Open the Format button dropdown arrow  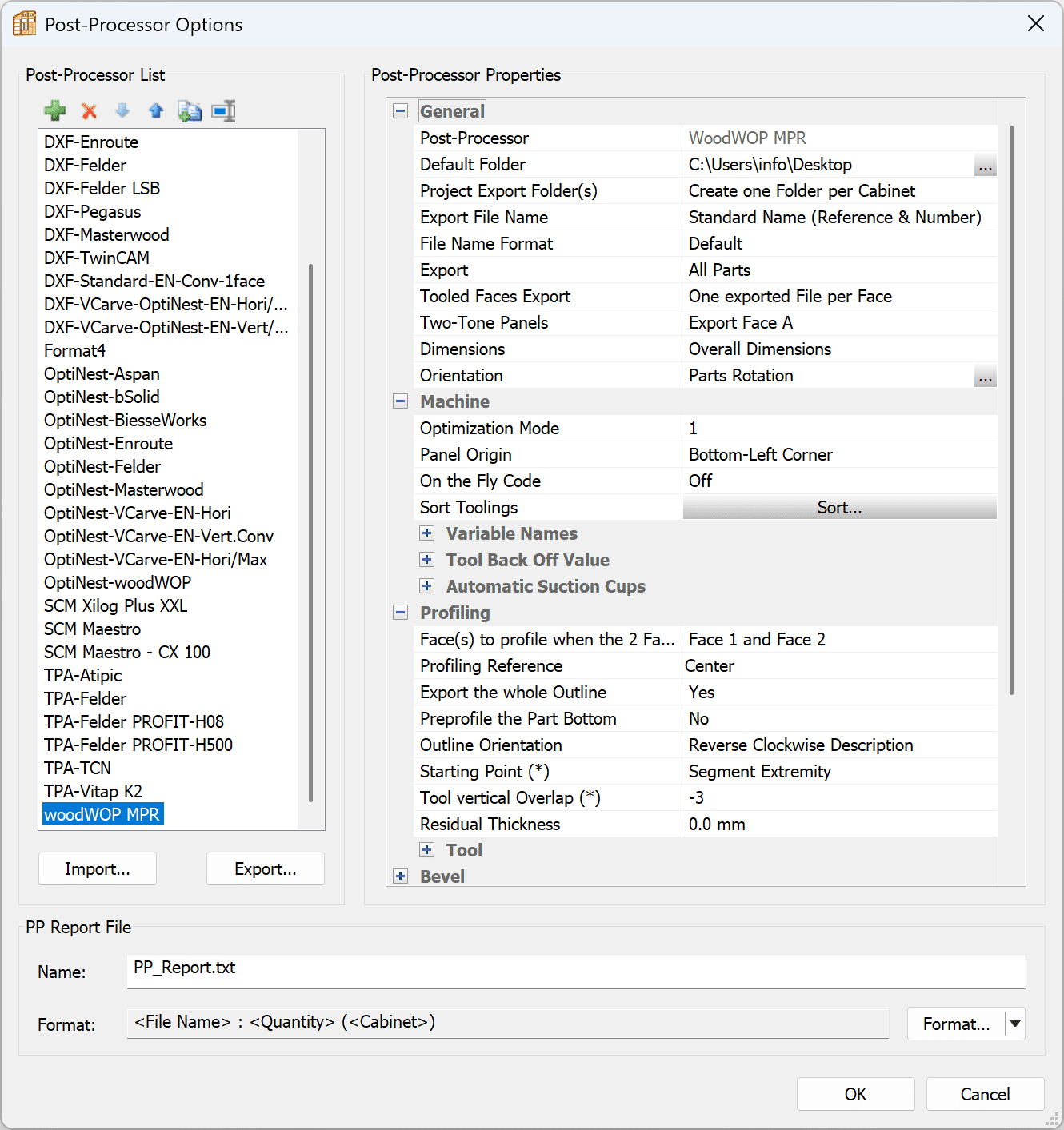1015,1024
